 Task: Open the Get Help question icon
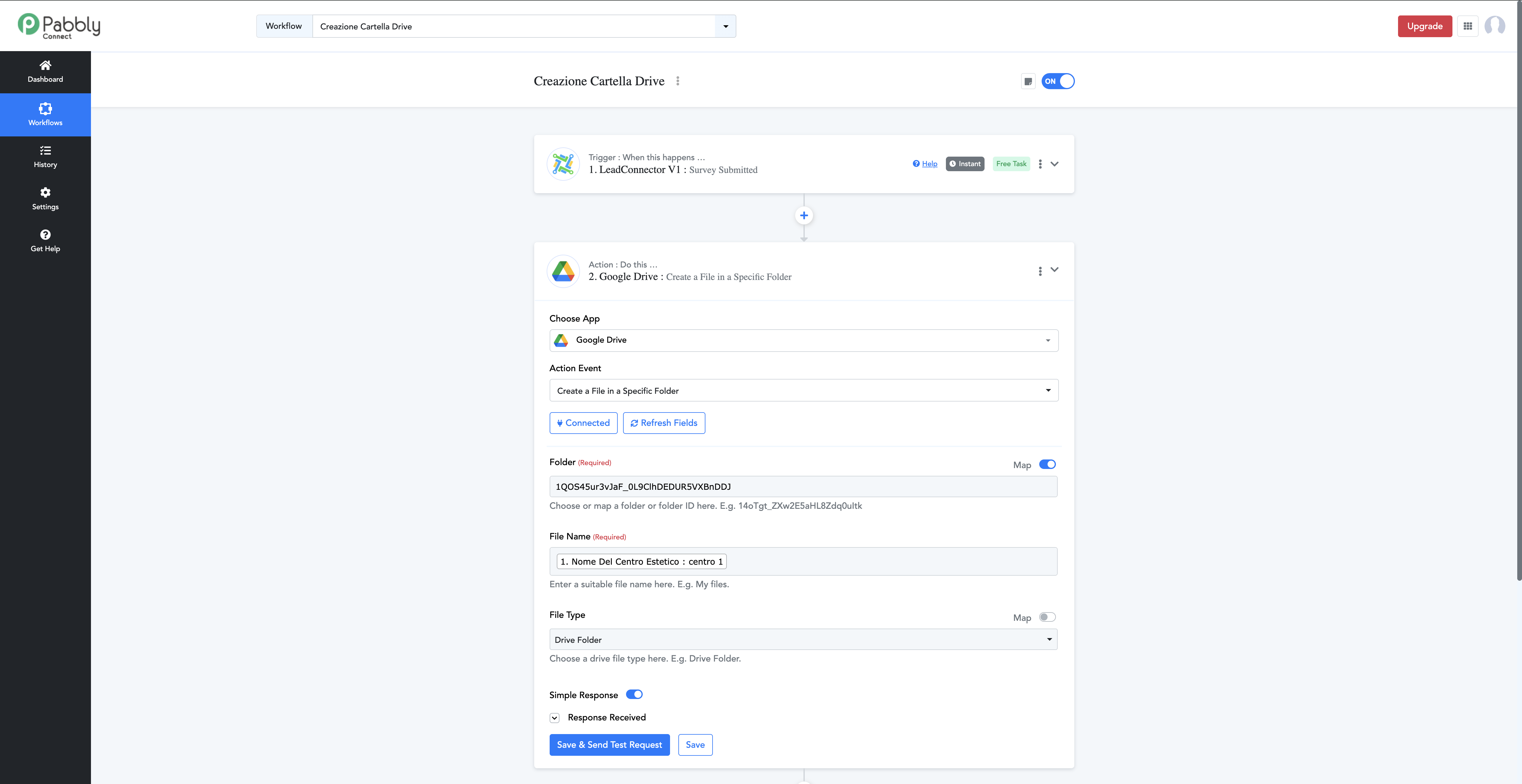(45, 234)
